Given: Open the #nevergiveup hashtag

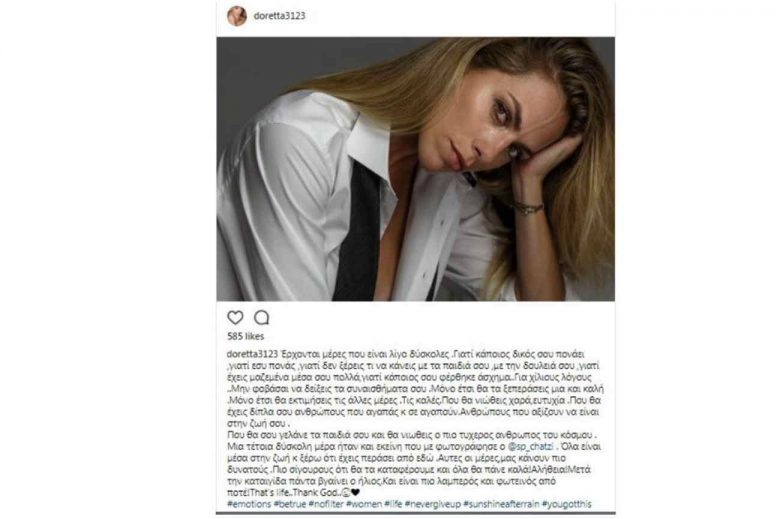Looking at the screenshot, I should pos(432,504).
